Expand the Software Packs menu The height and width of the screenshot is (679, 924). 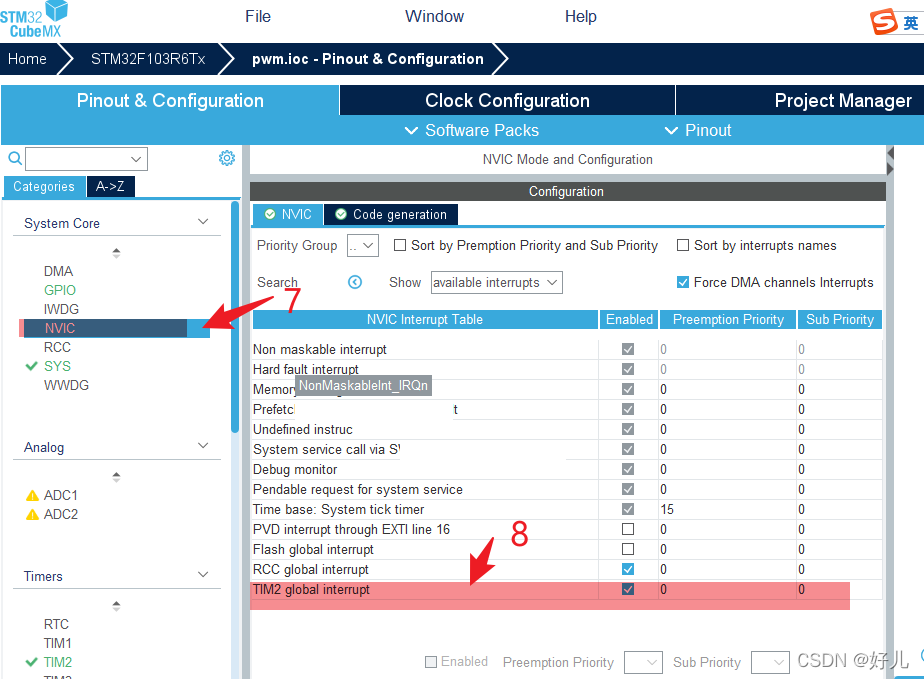point(471,130)
